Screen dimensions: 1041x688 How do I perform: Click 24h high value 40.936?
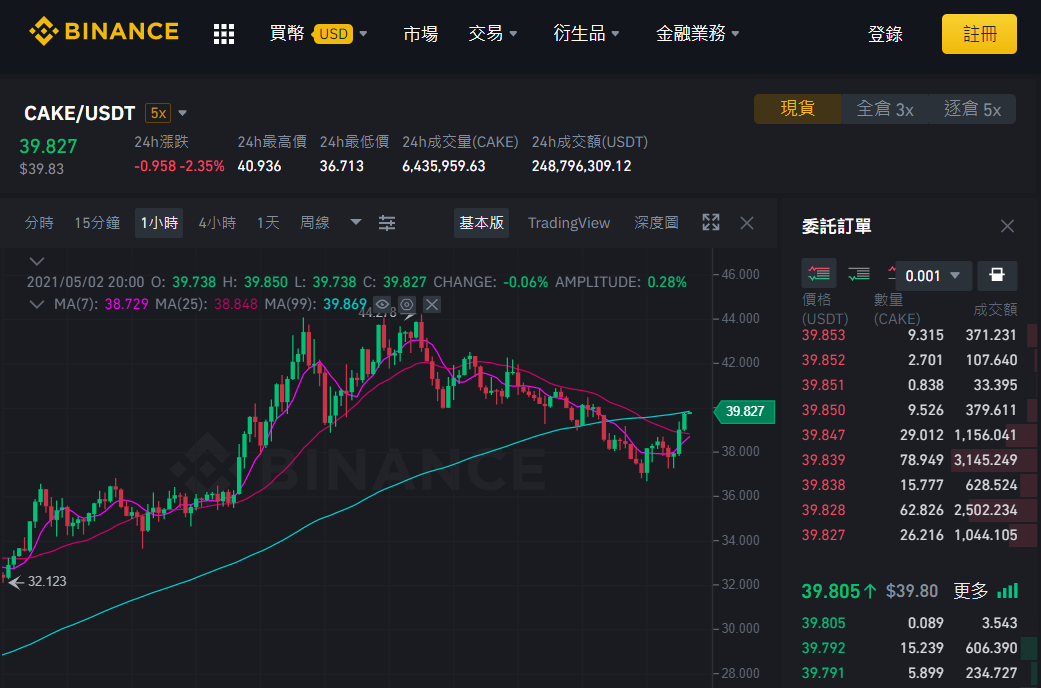(x=259, y=166)
